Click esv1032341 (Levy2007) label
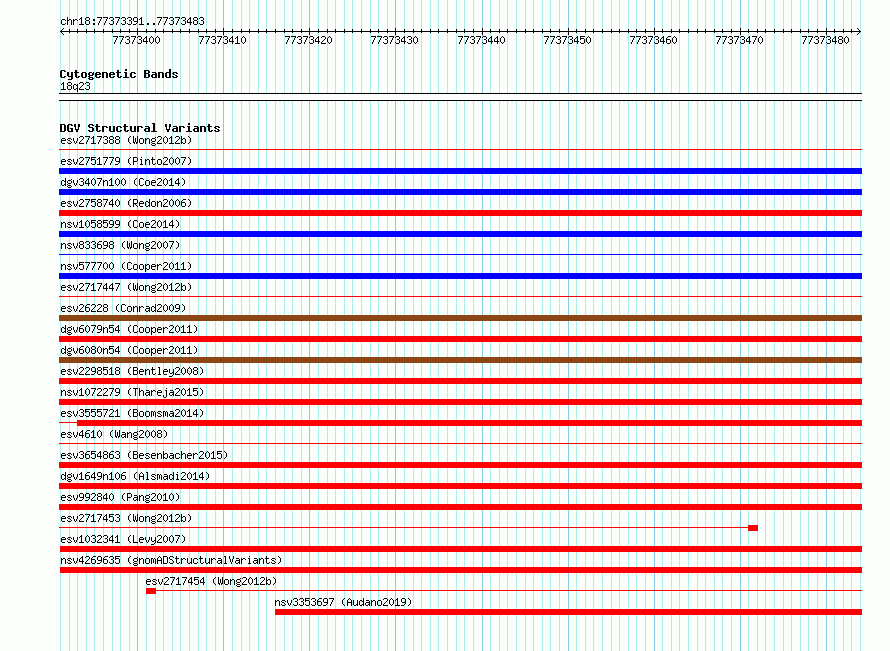The width and height of the screenshot is (890, 651). tap(123, 539)
